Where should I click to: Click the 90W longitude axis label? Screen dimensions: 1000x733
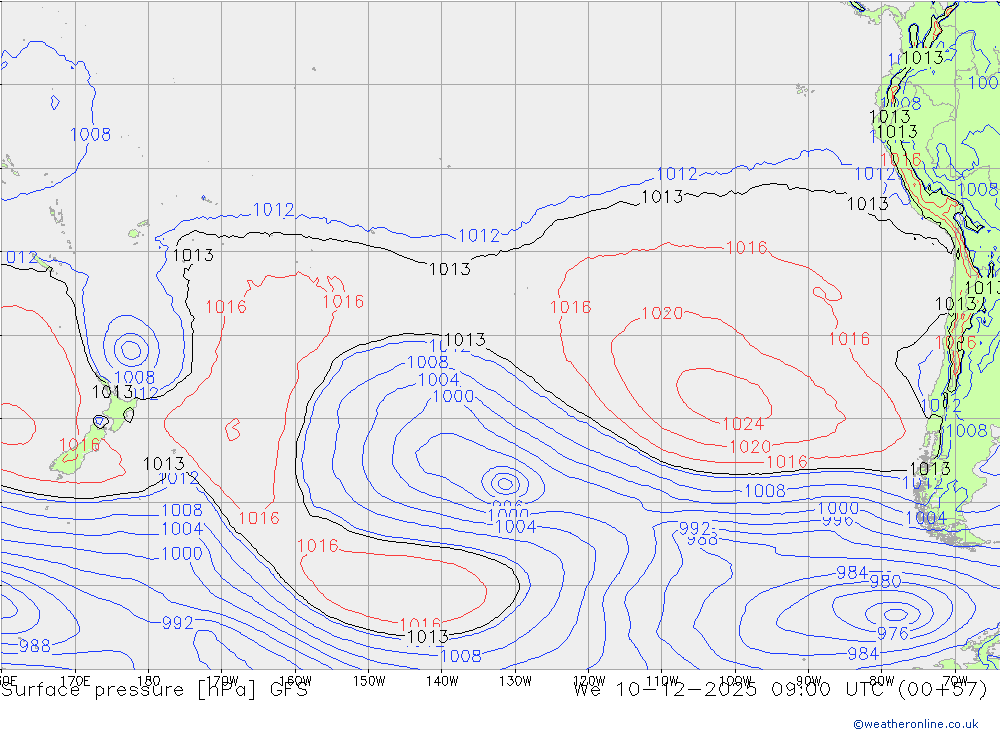[809, 680]
